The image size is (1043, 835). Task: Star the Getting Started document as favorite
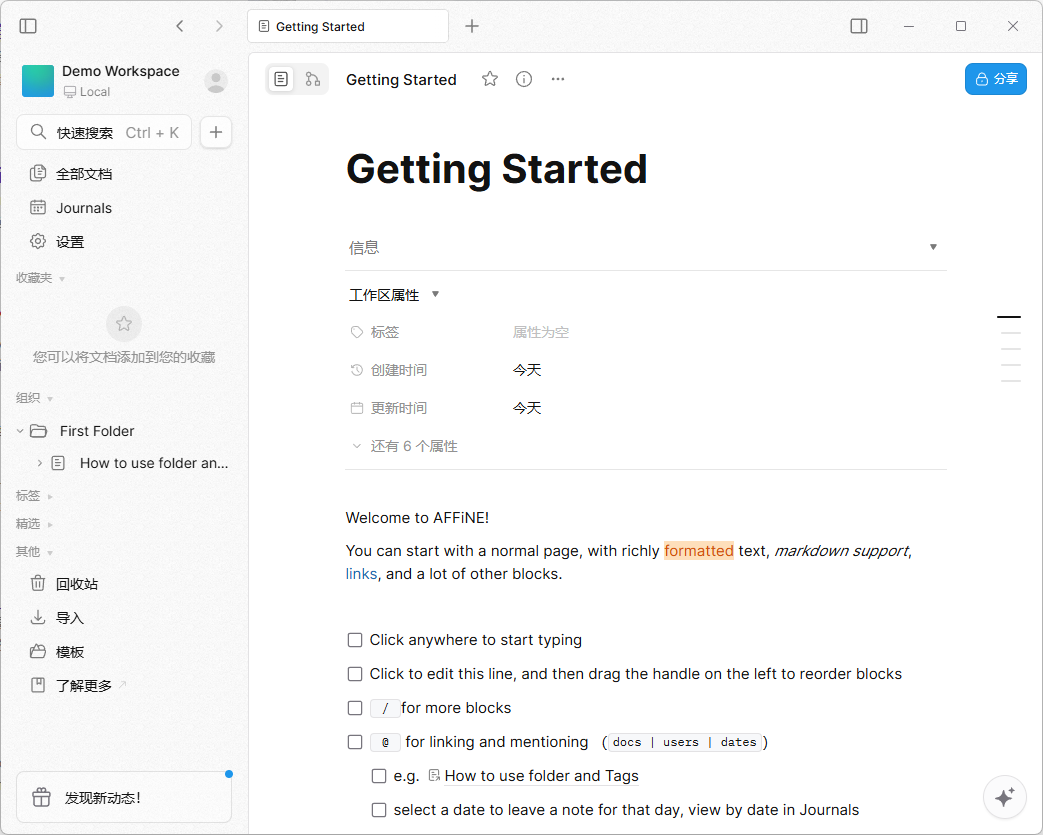(x=490, y=79)
